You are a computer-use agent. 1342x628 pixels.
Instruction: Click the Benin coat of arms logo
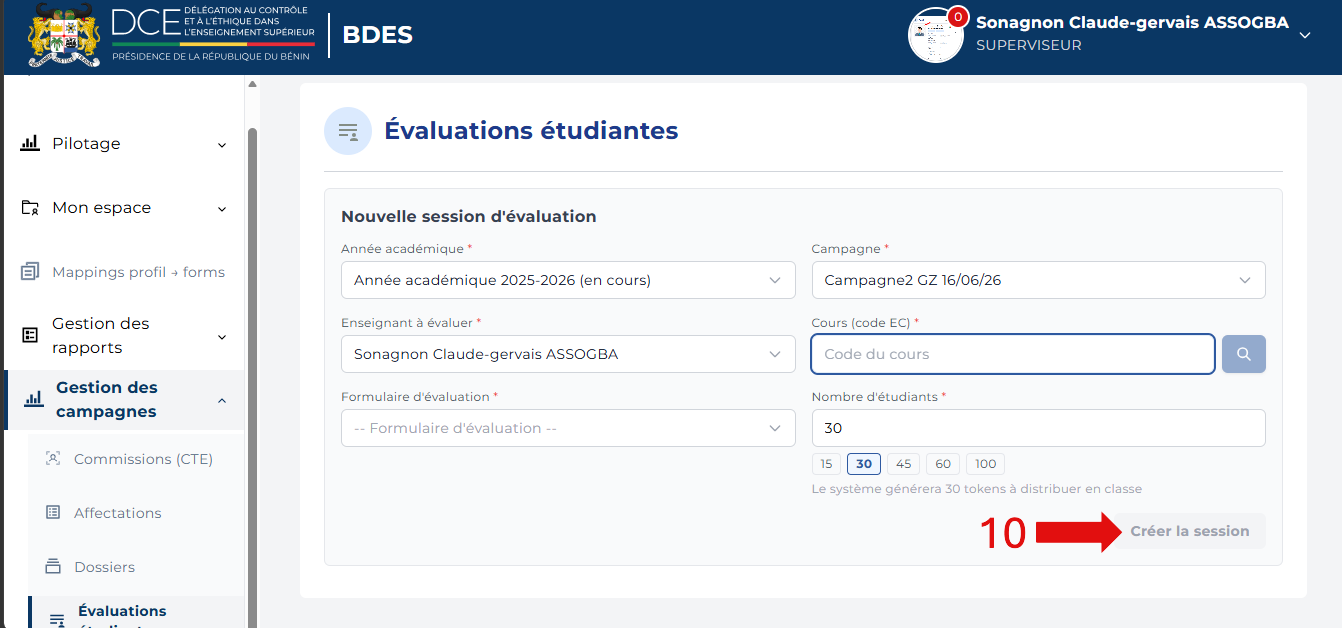pyautogui.click(x=65, y=35)
